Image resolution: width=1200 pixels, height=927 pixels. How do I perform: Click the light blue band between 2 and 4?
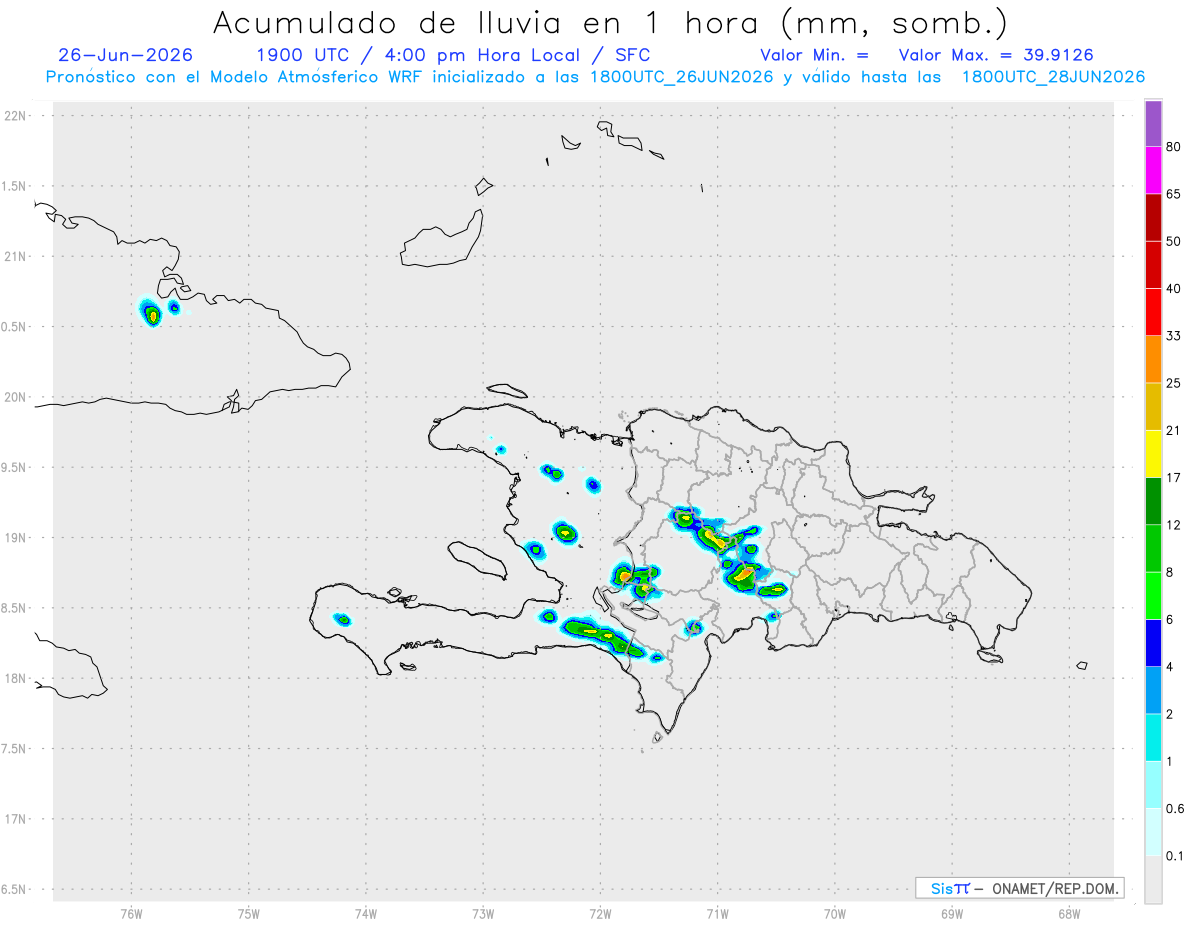click(x=1153, y=690)
